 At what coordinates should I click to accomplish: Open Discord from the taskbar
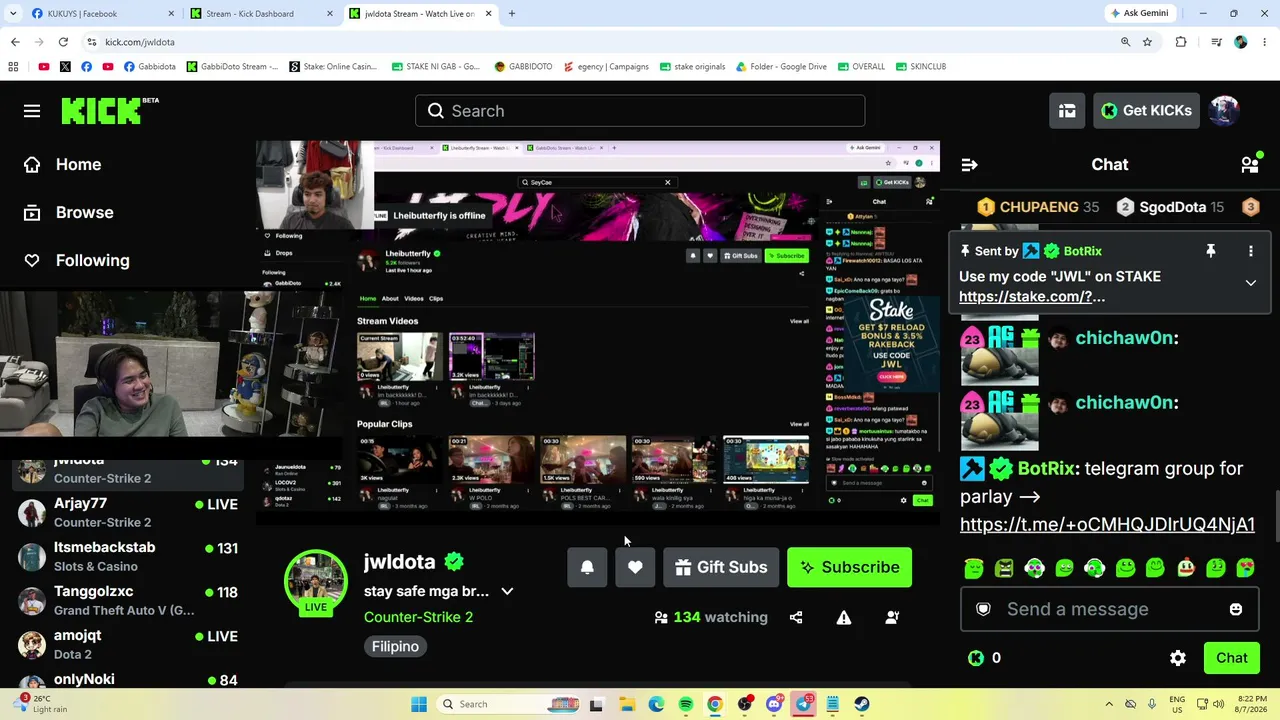[774, 704]
